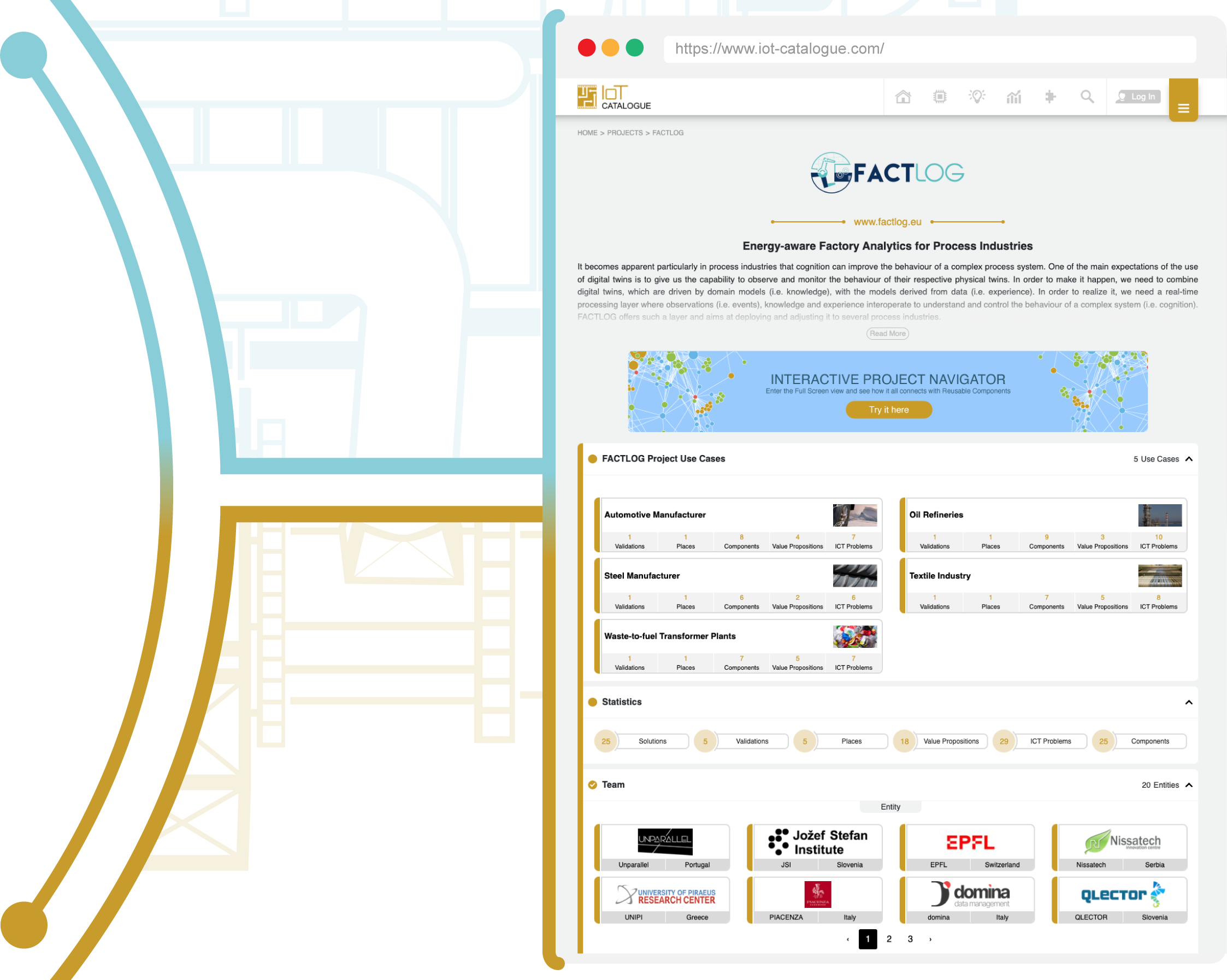Viewport: 1227px width, 980px height.
Task: Open Waste-to-fuel Transformer Plants thumbnail
Action: coord(854,636)
